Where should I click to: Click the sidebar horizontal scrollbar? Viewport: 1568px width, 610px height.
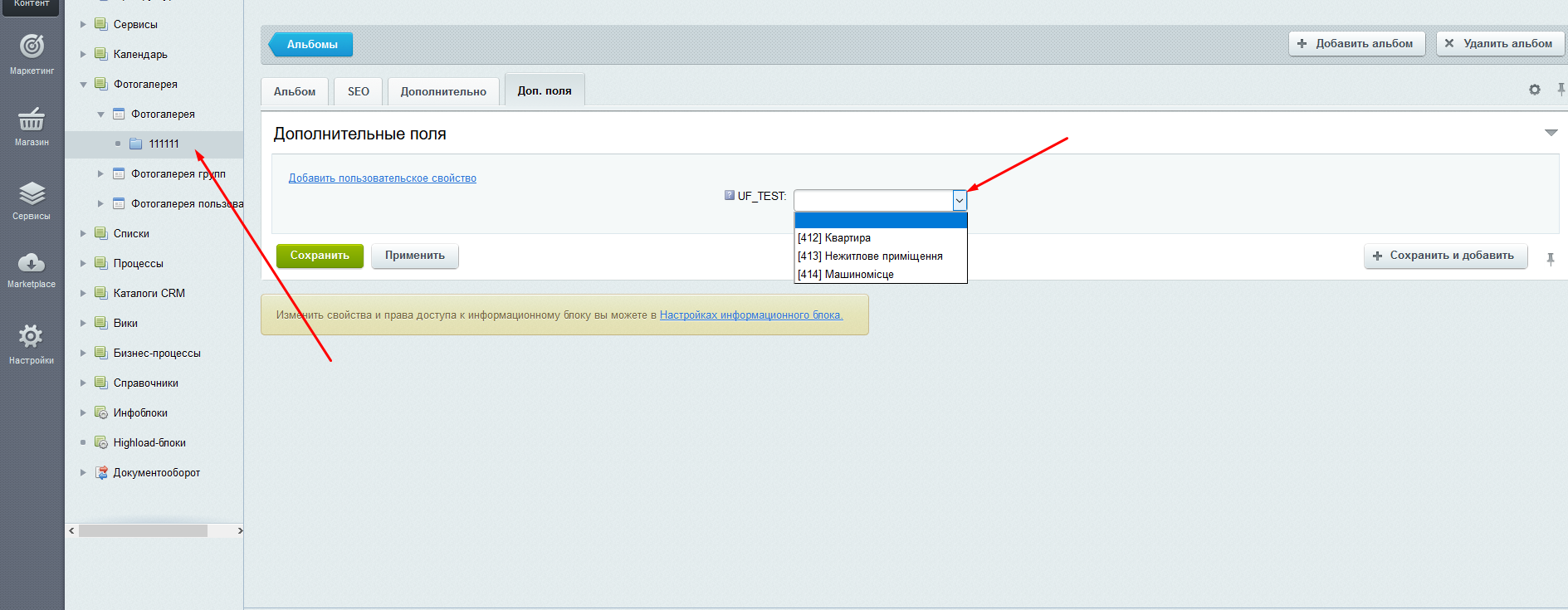tap(143, 531)
